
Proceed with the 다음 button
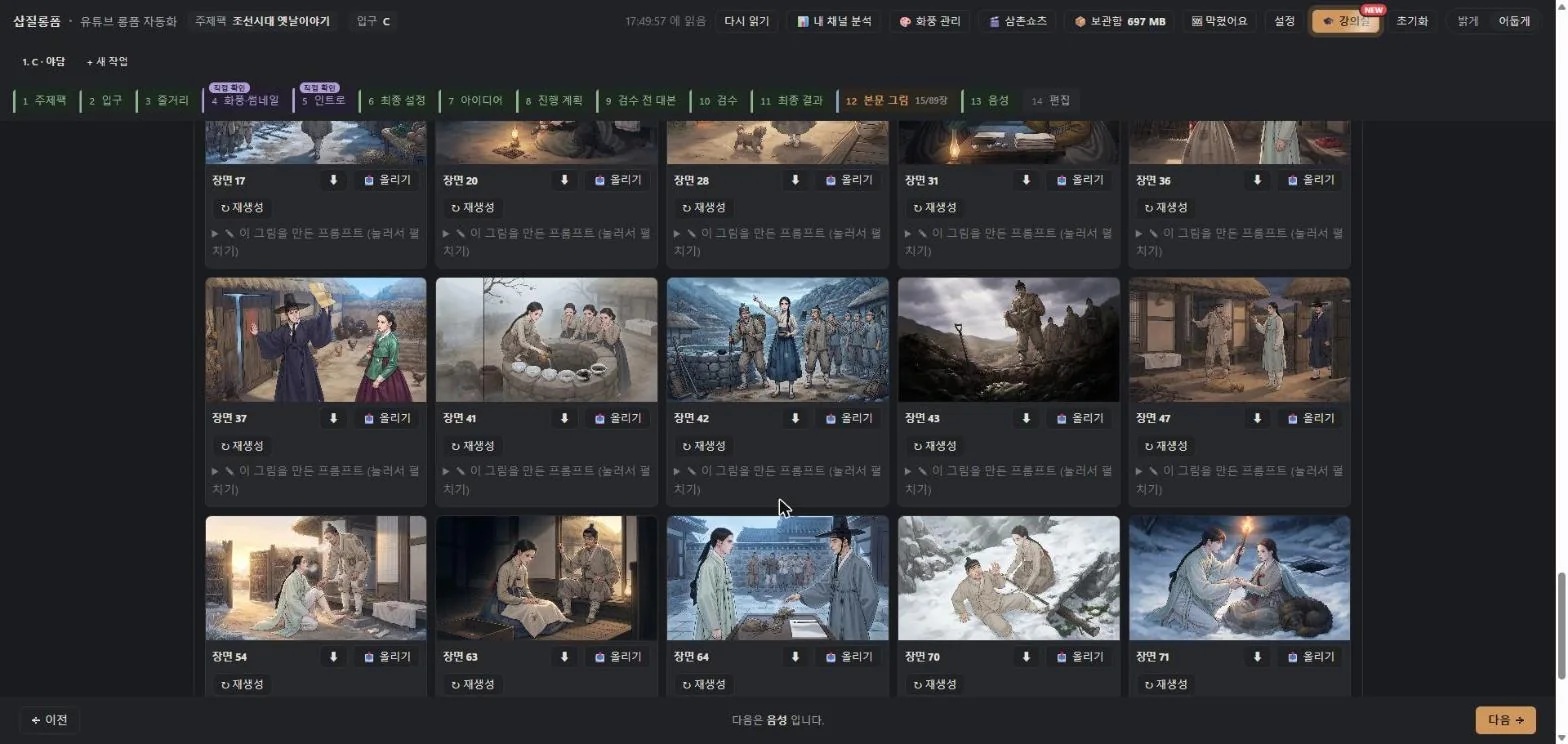click(x=1505, y=720)
